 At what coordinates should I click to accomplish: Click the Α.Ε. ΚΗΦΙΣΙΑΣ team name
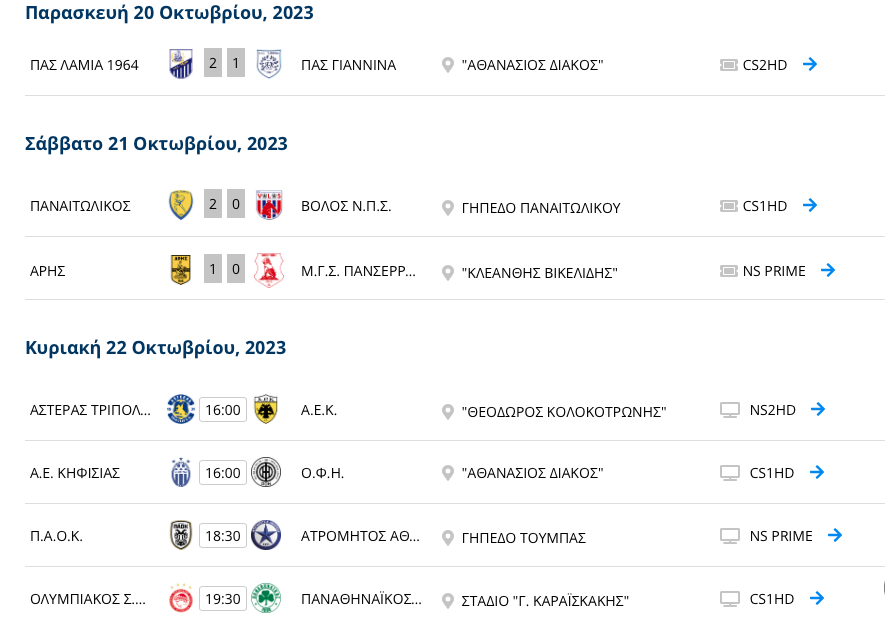pos(75,473)
